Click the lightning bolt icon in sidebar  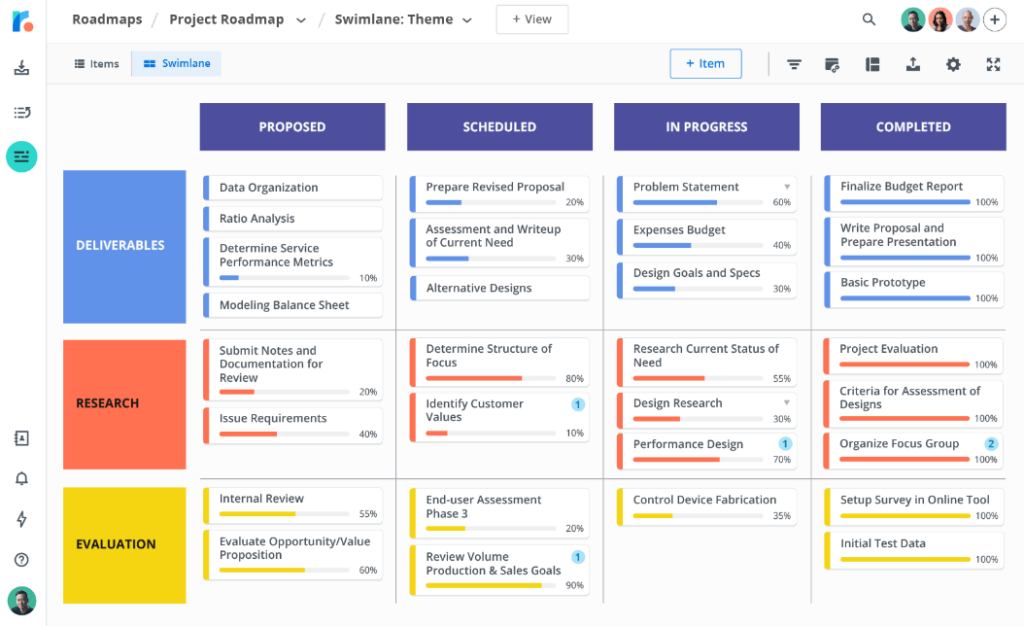click(x=22, y=519)
